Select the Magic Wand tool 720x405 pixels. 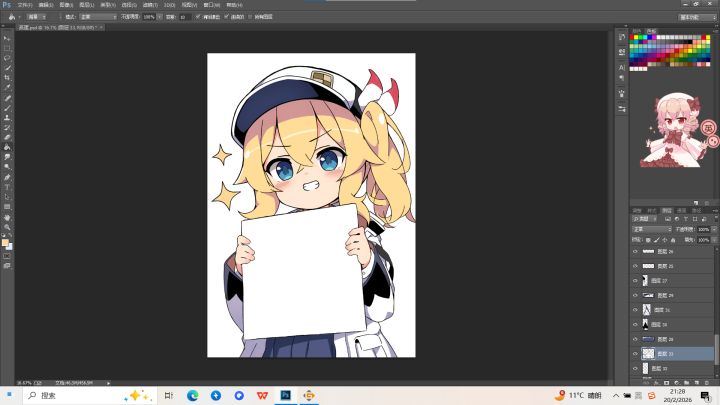click(7, 68)
